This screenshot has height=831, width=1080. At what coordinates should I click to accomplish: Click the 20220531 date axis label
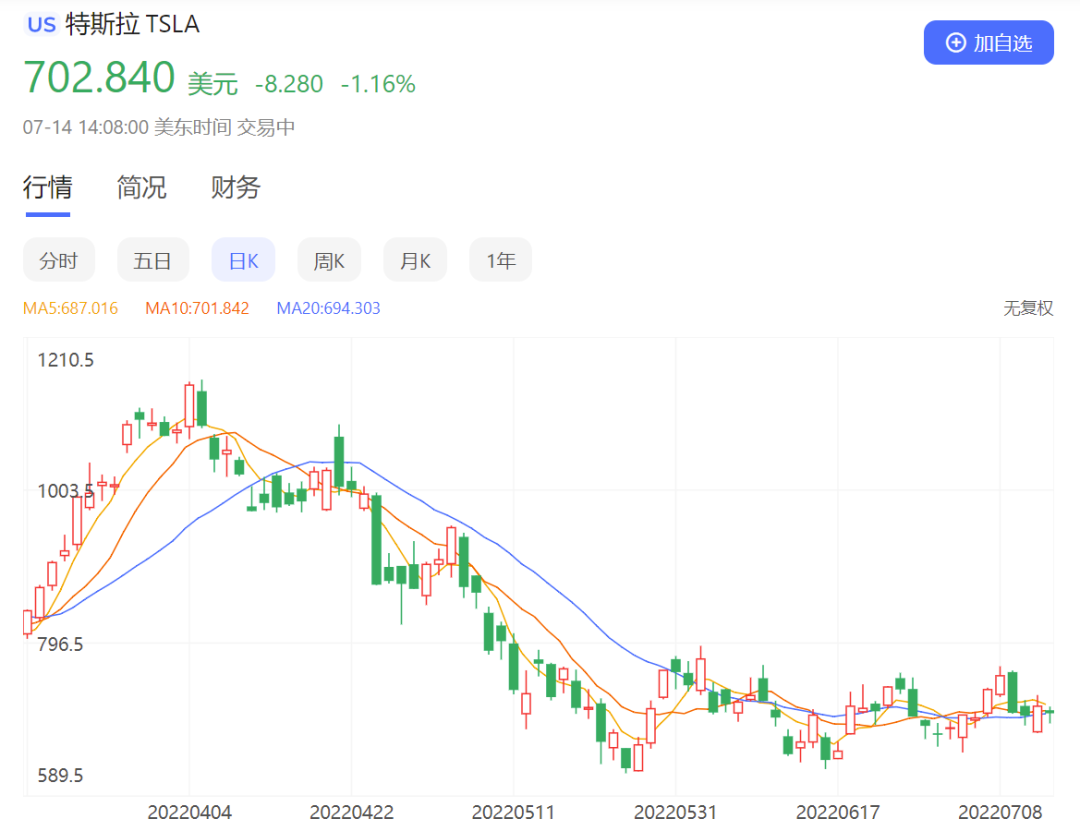tap(675, 812)
